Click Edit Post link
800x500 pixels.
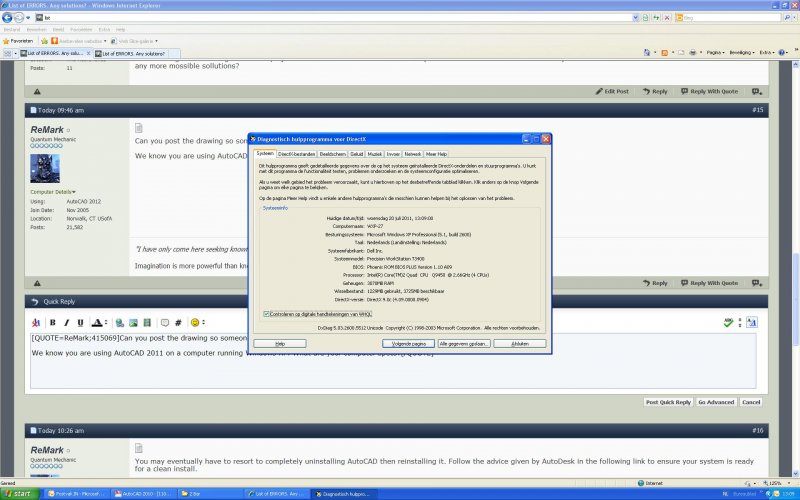point(612,91)
